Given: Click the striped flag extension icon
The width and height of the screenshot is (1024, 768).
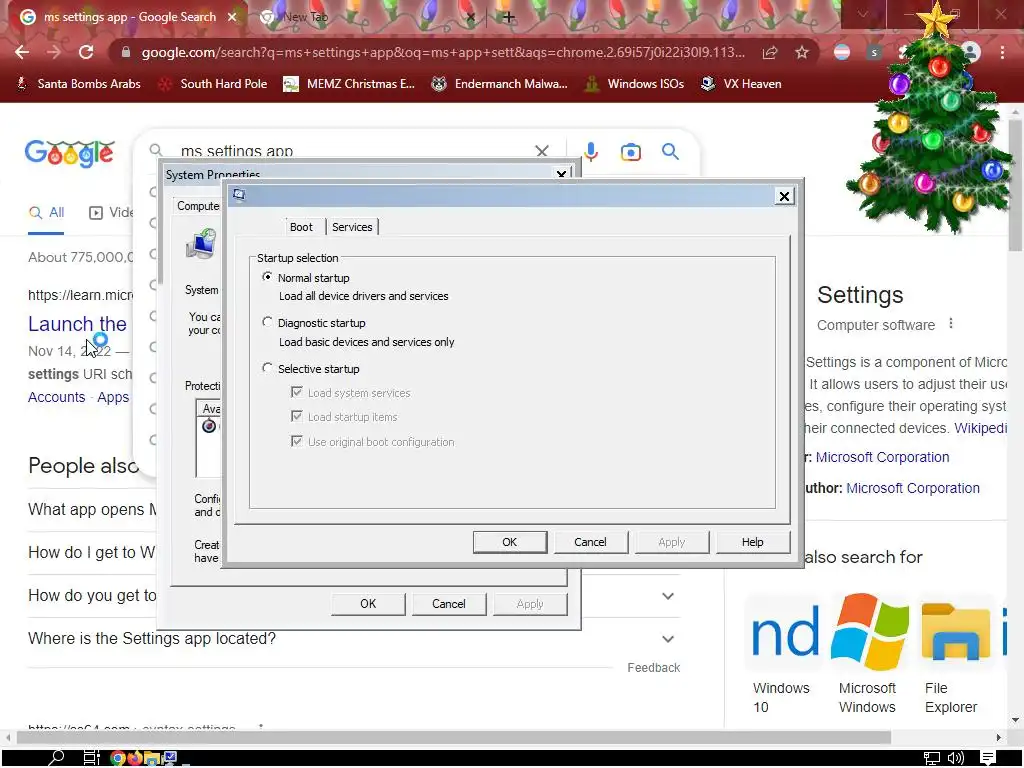Looking at the screenshot, I should 842,52.
